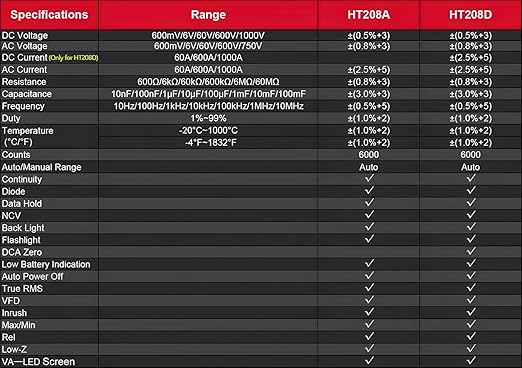Image resolution: width=522 pixels, height=368 pixels.
Task: Click the HT208D Flashlight checkmark
Action: click(471, 239)
